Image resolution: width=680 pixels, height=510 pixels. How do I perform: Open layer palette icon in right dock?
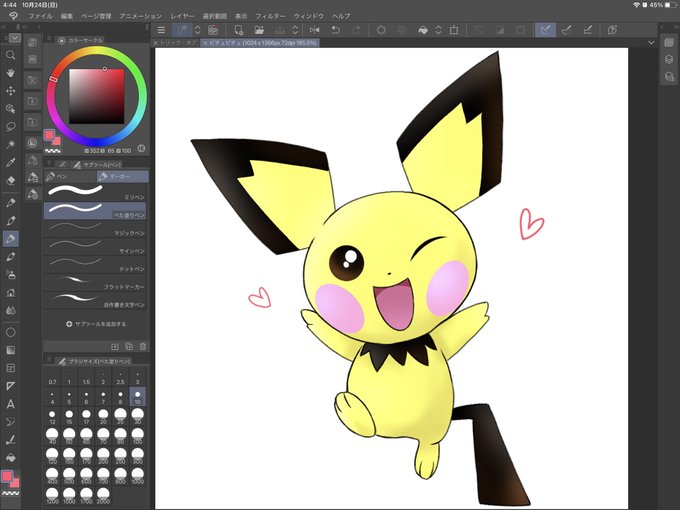click(x=669, y=59)
